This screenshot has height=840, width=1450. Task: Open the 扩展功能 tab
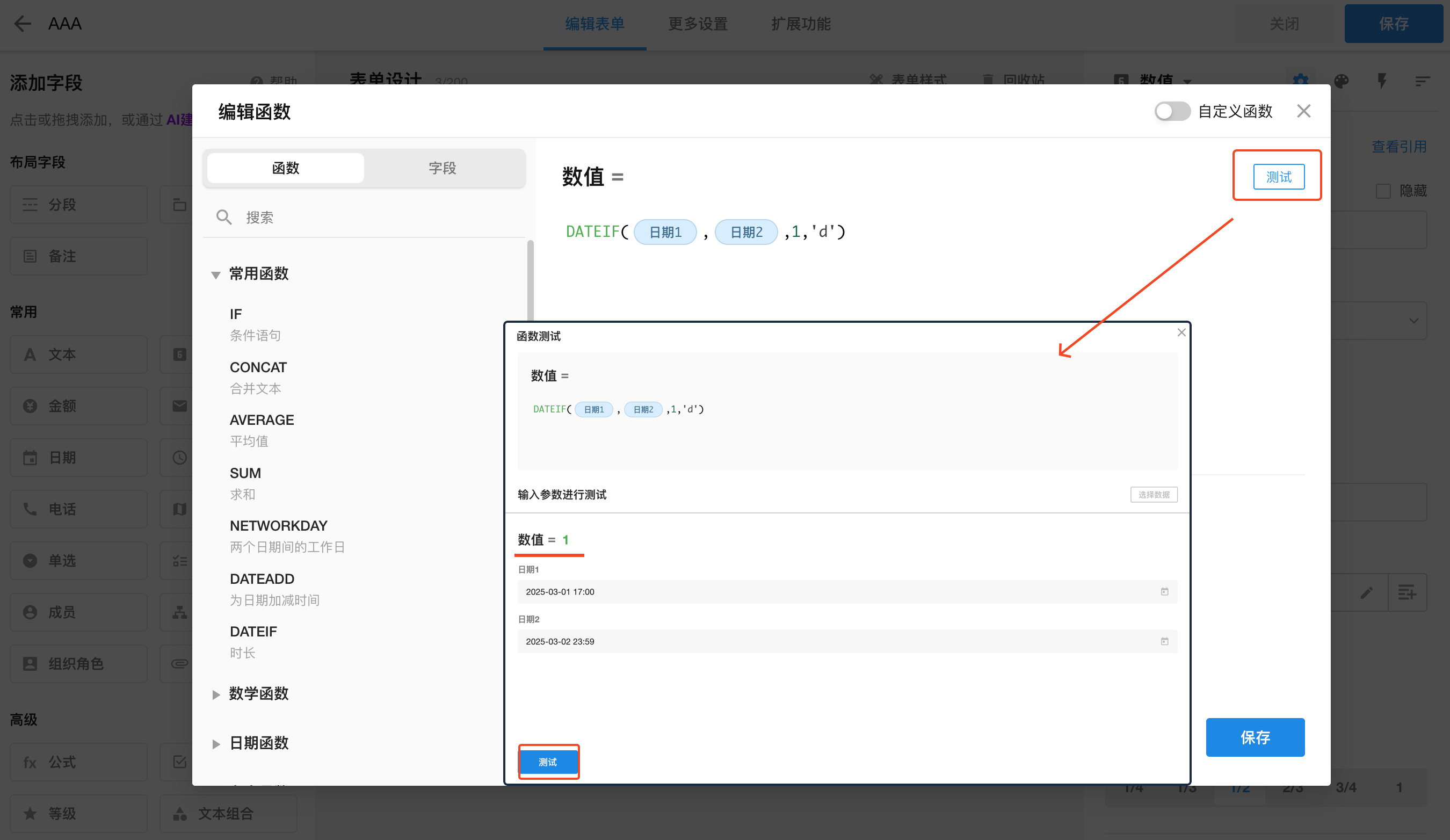[800, 24]
